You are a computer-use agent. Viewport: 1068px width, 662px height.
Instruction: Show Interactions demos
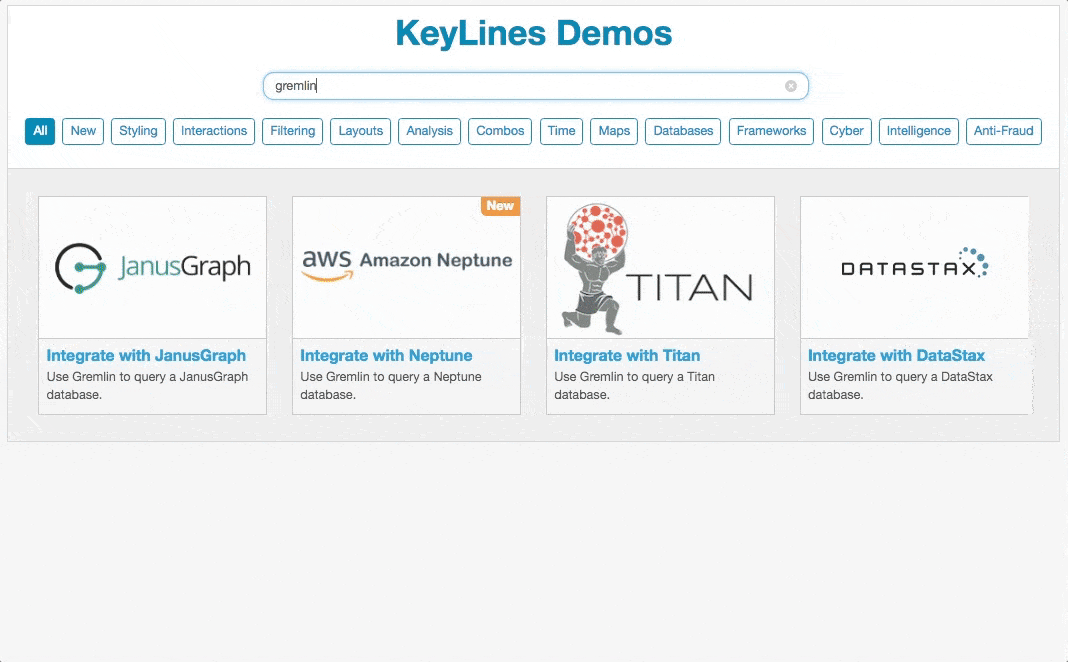click(x=214, y=131)
